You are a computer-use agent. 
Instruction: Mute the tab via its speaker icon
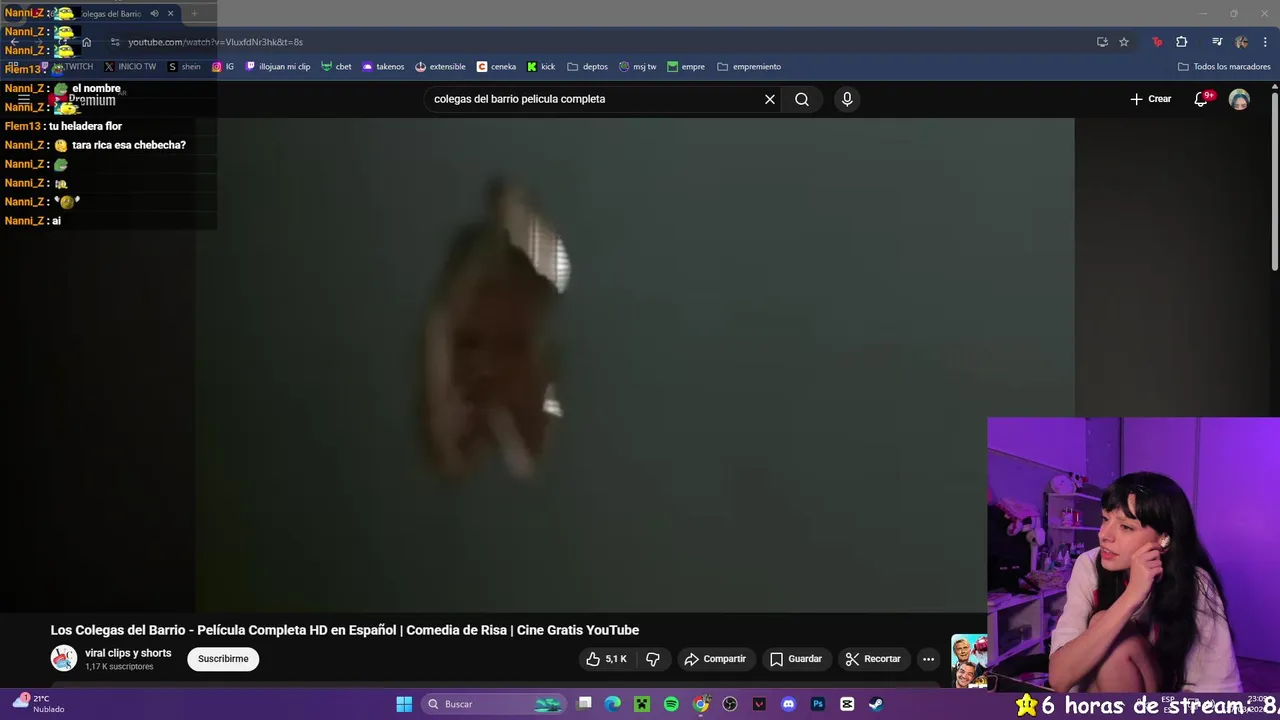[154, 14]
